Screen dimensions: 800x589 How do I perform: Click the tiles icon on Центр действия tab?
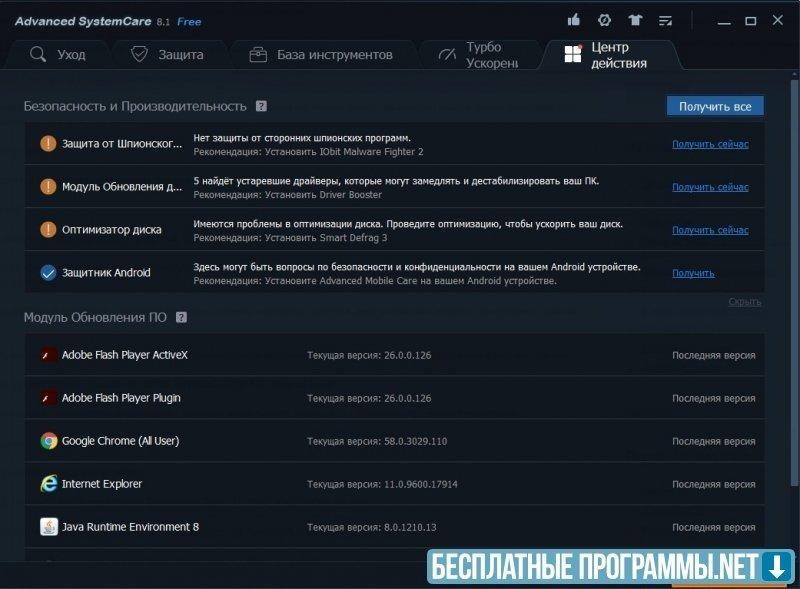pos(573,54)
